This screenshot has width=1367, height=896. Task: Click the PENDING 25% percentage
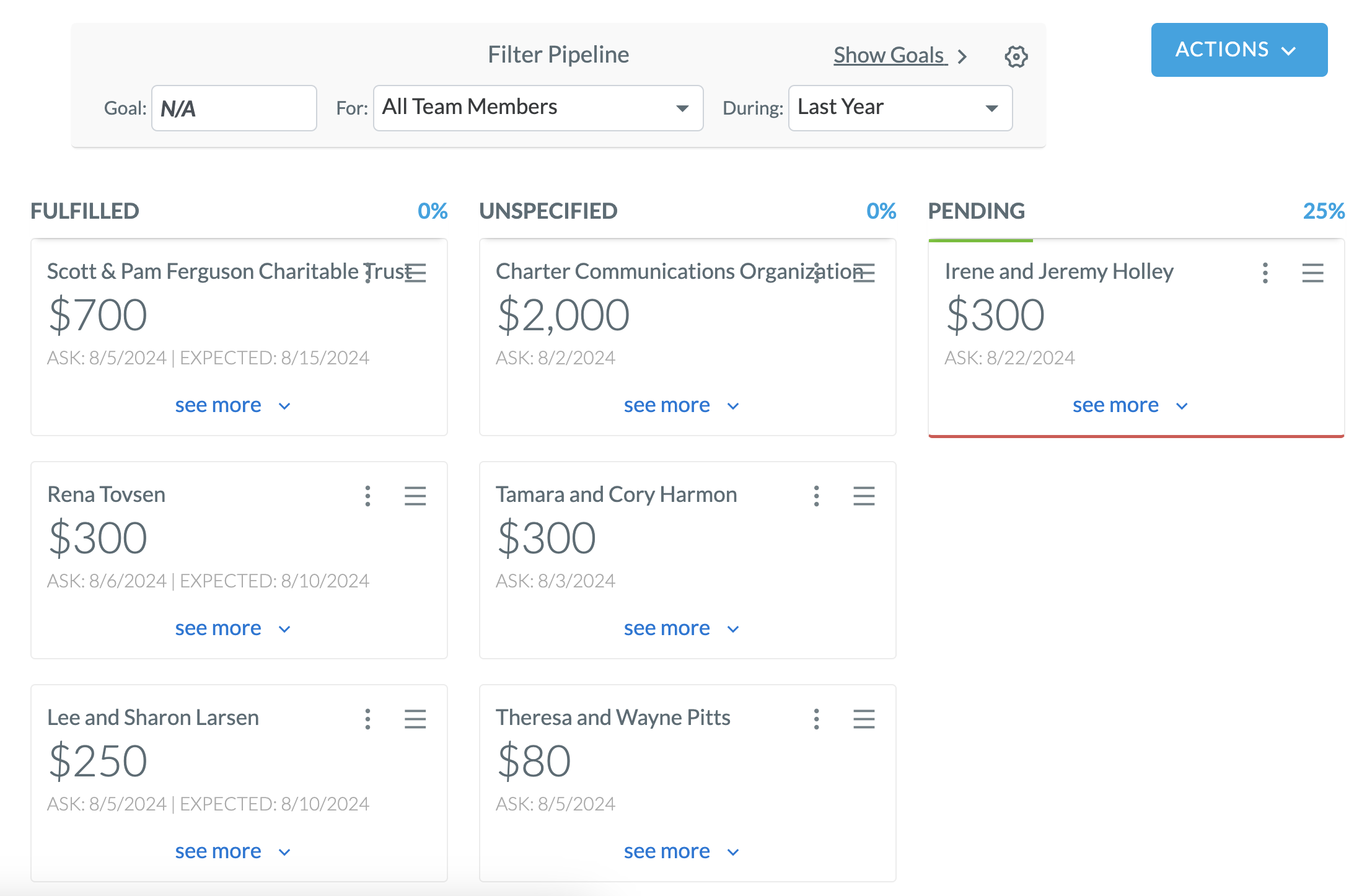[1324, 211]
